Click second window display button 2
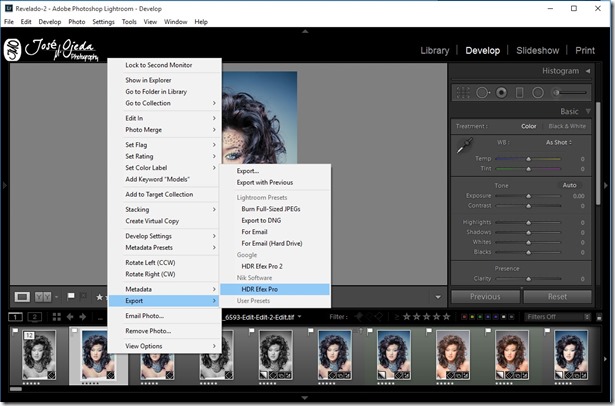 [x=35, y=317]
